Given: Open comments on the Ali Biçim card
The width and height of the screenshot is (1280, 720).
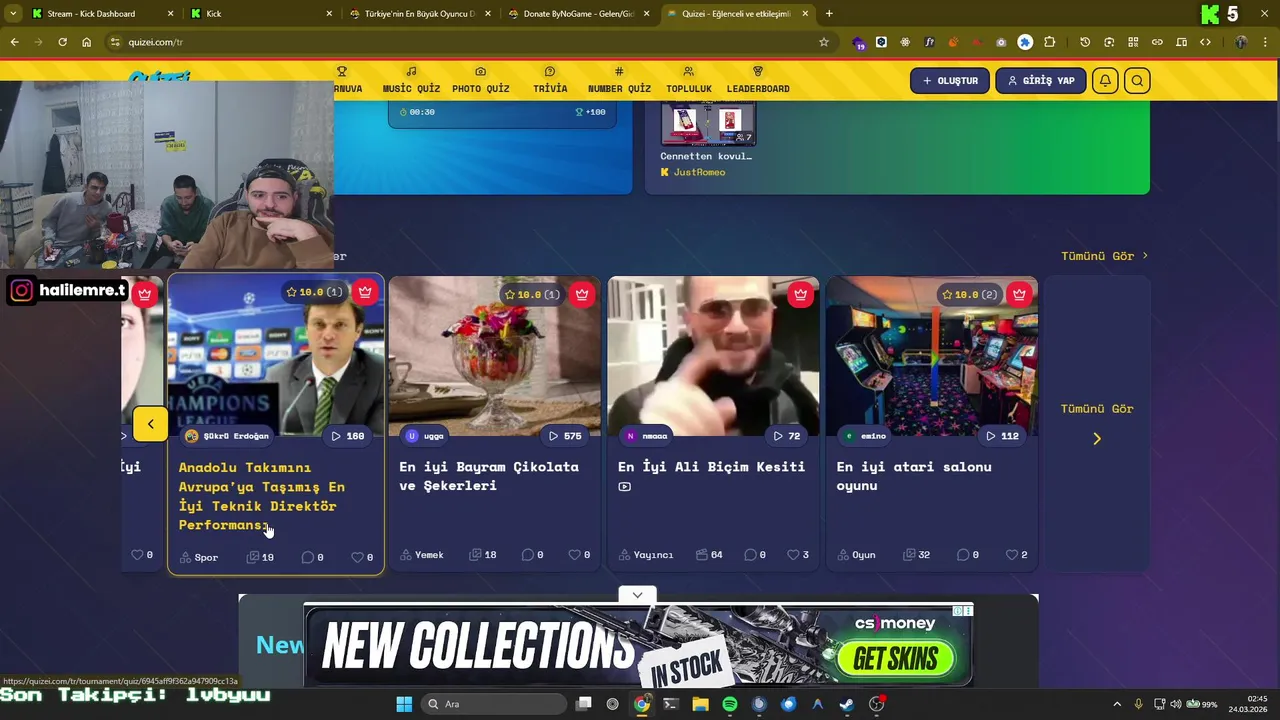Looking at the screenshot, I should (x=755, y=555).
